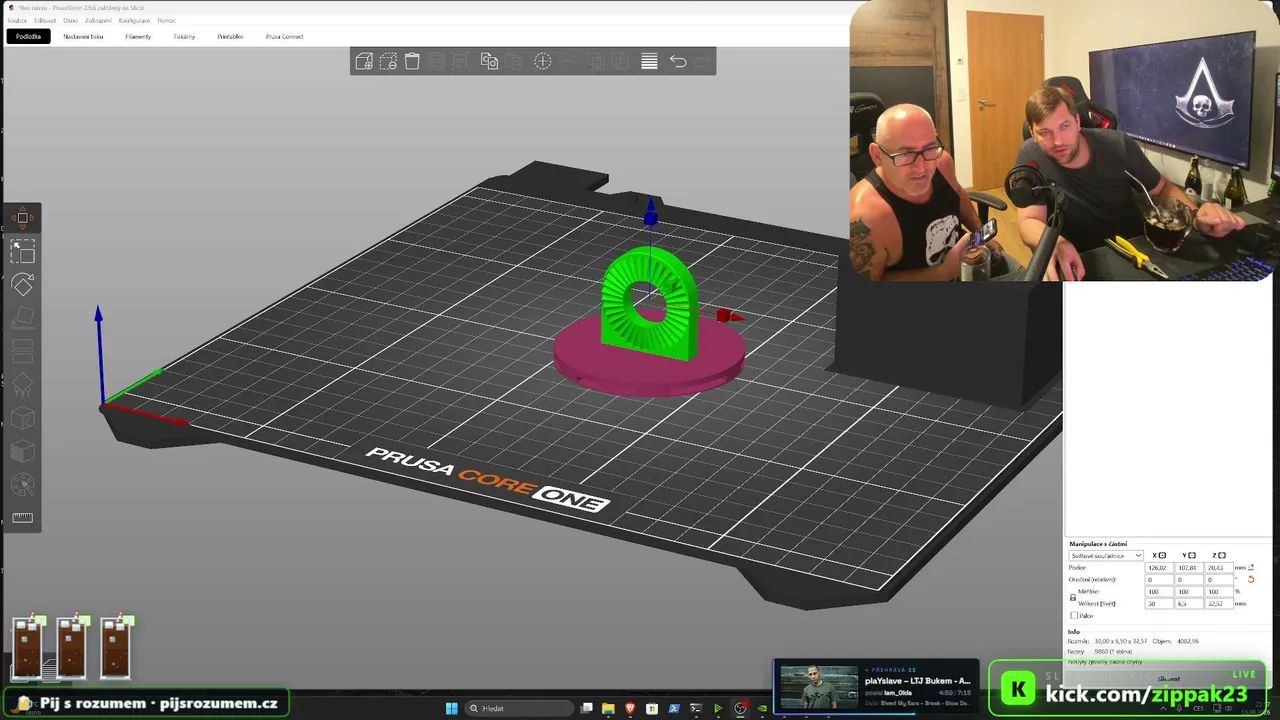The height and width of the screenshot is (720, 1280).
Task: Click the drop-to-bed icon beside position
Action: click(x=1250, y=568)
